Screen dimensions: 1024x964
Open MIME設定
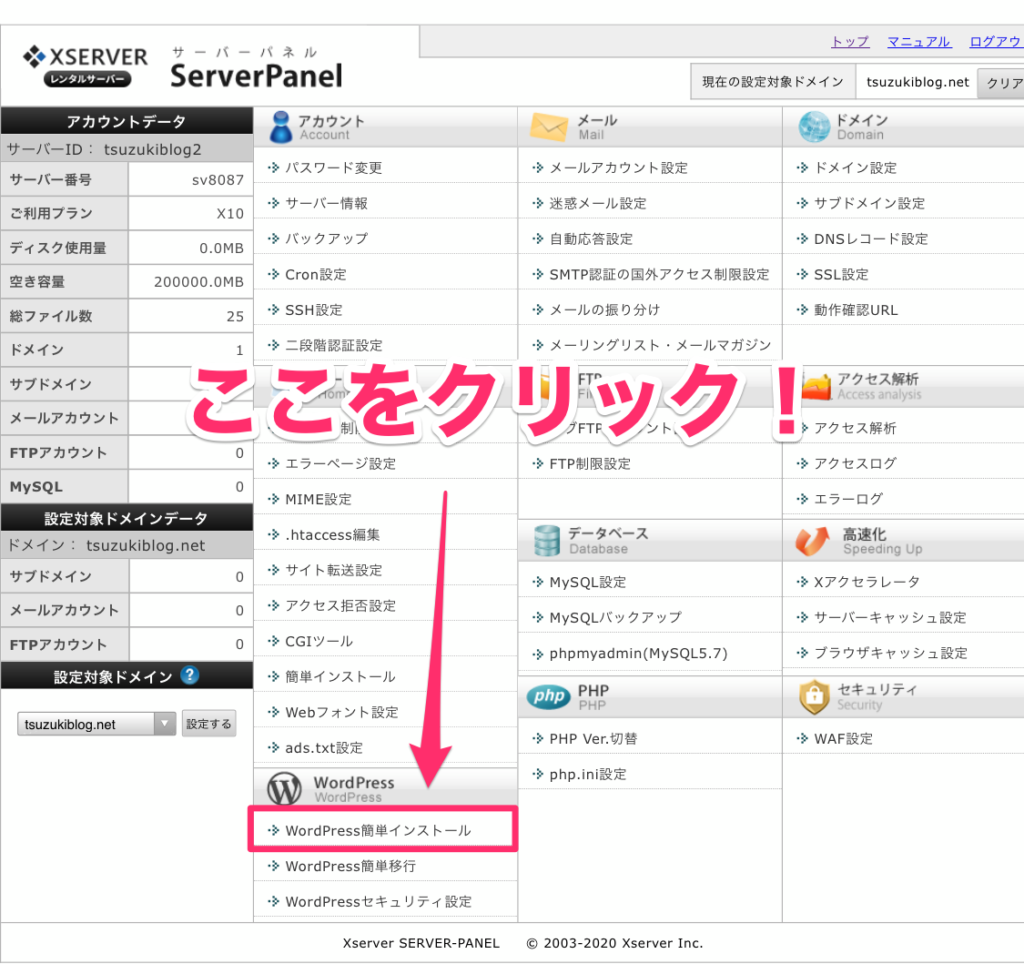click(319, 499)
